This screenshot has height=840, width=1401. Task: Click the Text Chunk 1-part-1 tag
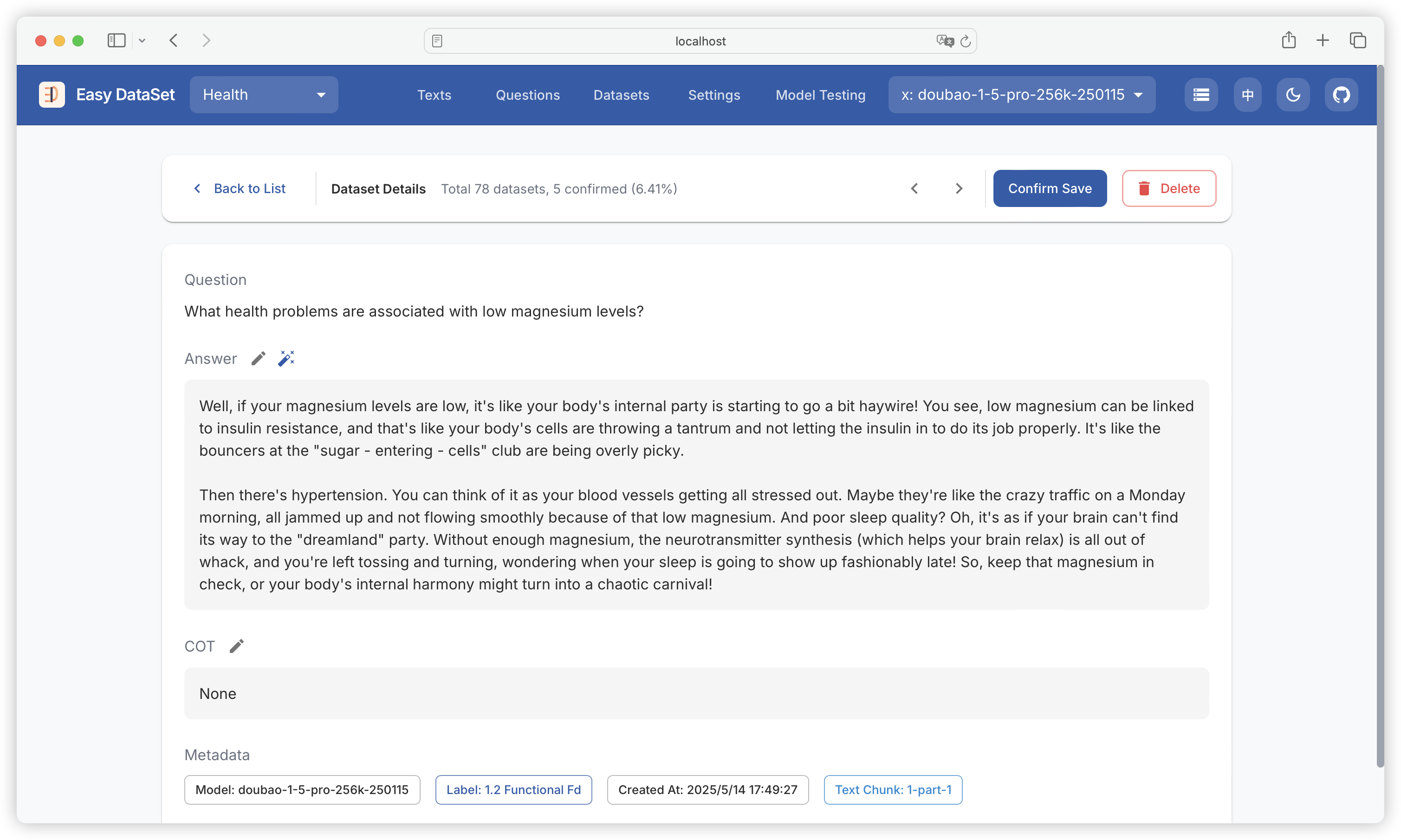click(893, 789)
